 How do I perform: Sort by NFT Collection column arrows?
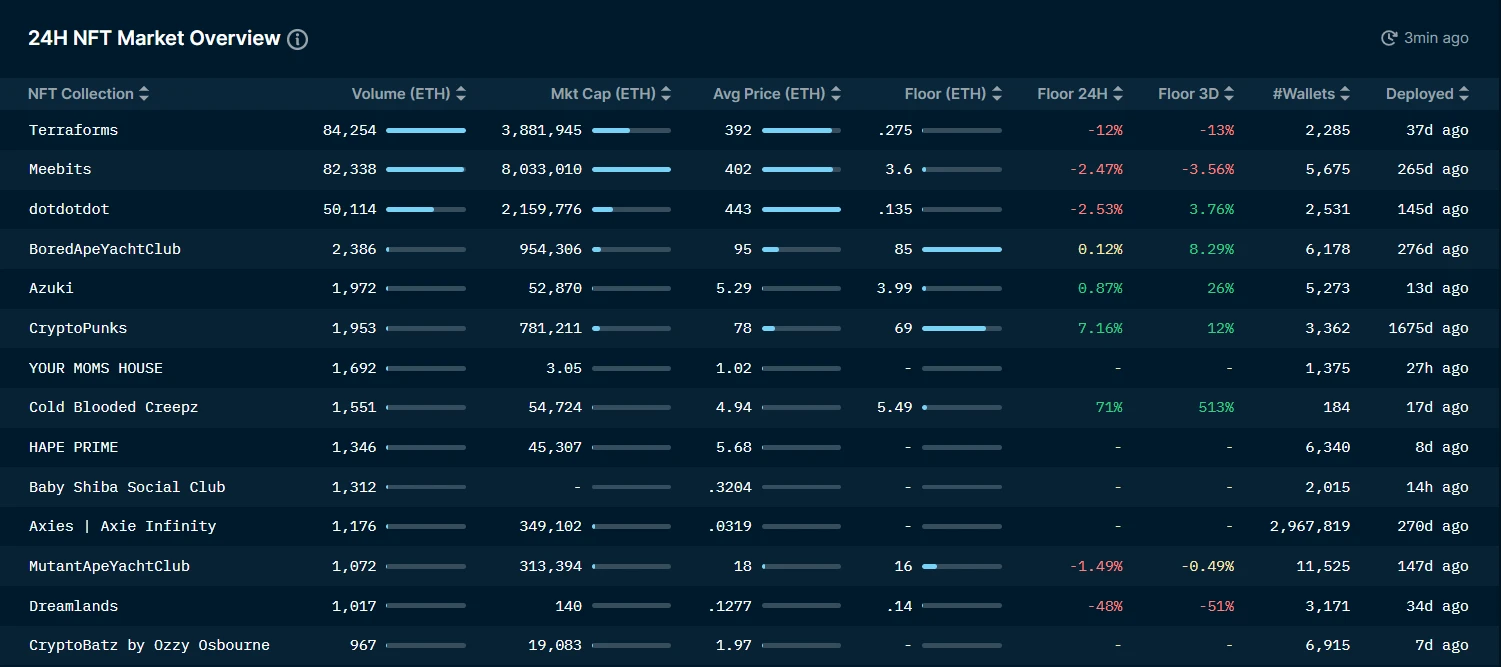(144, 94)
